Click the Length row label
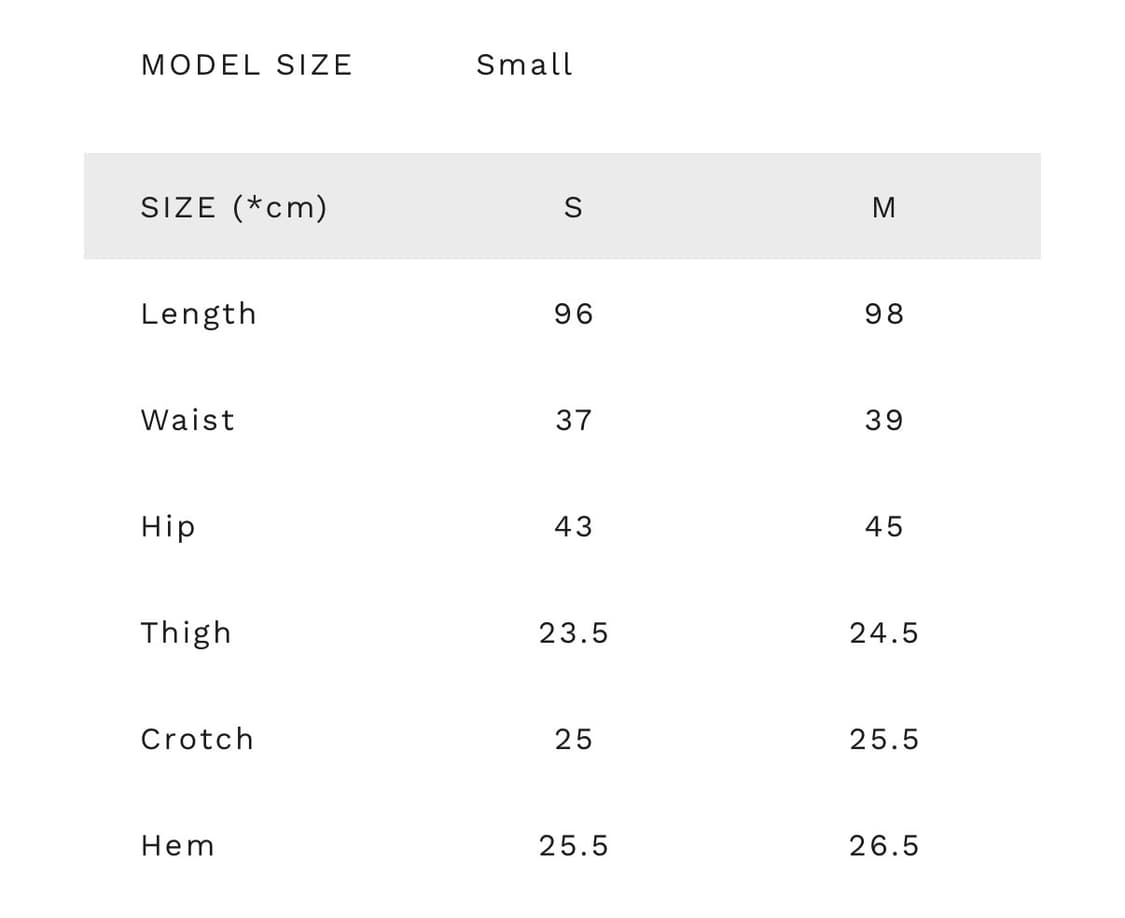 click(199, 314)
